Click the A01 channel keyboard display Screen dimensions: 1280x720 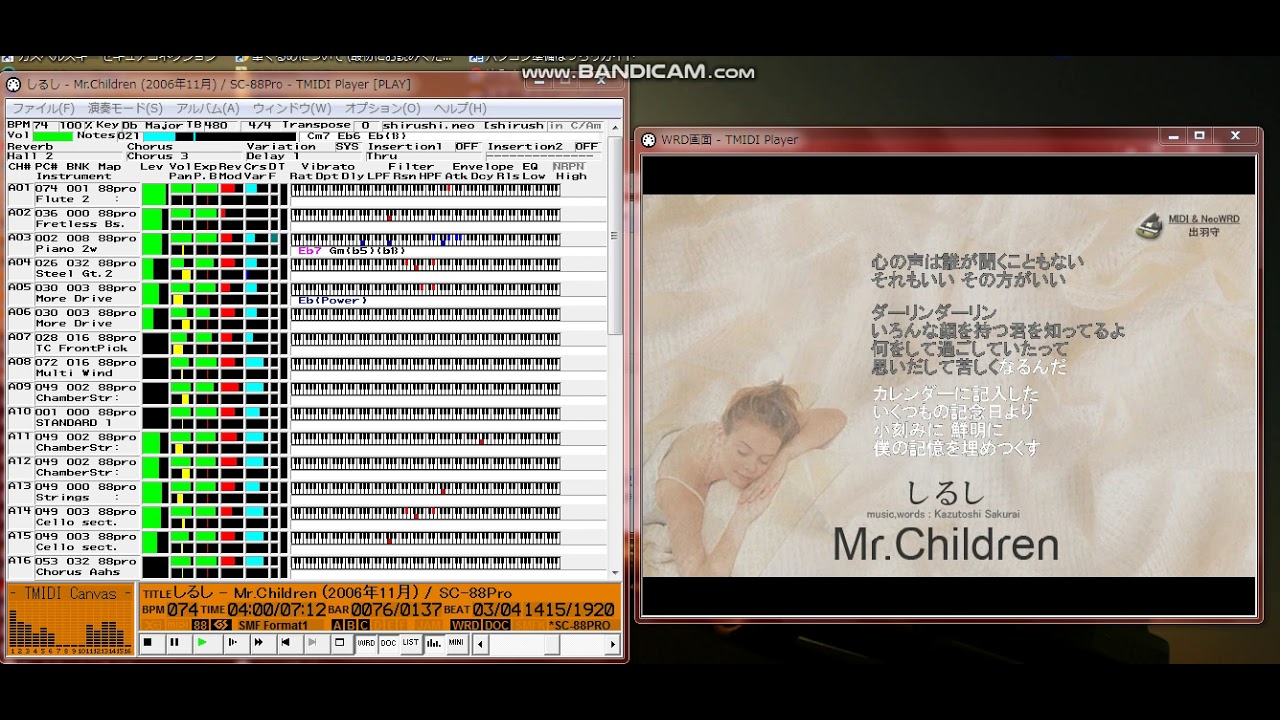pos(425,188)
